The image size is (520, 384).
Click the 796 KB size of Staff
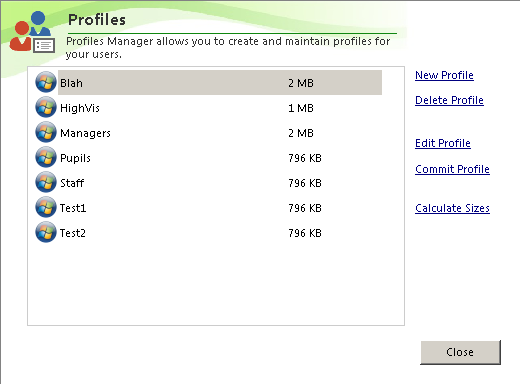[305, 183]
